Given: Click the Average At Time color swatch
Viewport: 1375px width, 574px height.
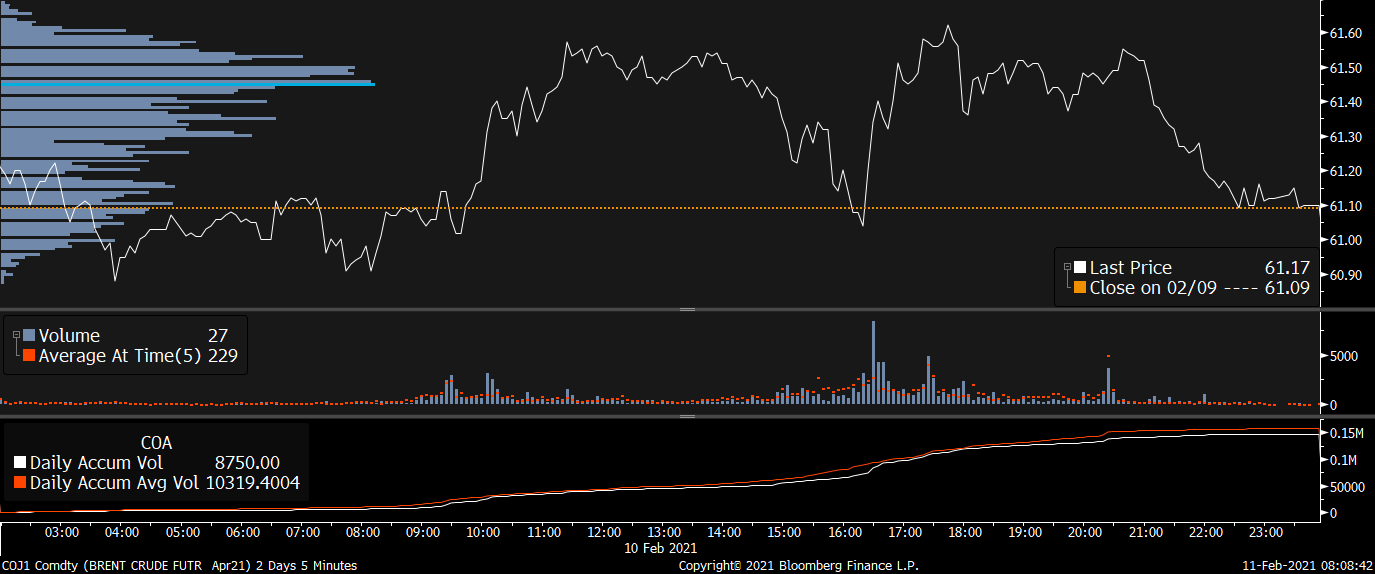Looking at the screenshot, I should [x=28, y=355].
